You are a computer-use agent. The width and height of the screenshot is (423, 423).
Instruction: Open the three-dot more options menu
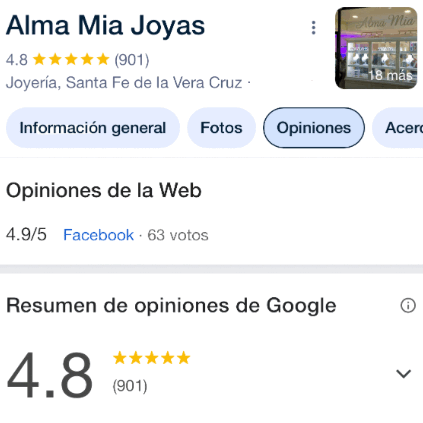click(313, 28)
